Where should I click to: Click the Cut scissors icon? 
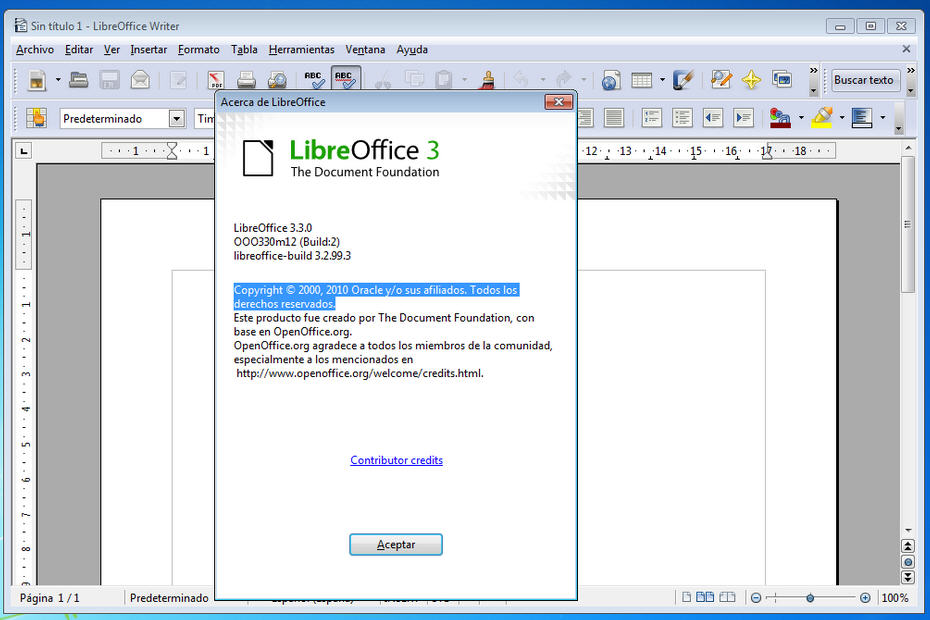(x=383, y=81)
